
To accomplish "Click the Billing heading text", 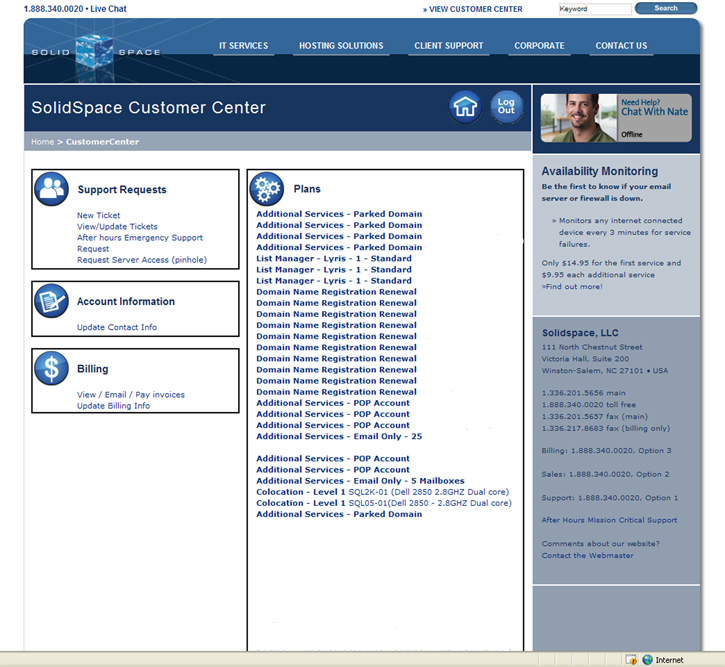I will (92, 369).
